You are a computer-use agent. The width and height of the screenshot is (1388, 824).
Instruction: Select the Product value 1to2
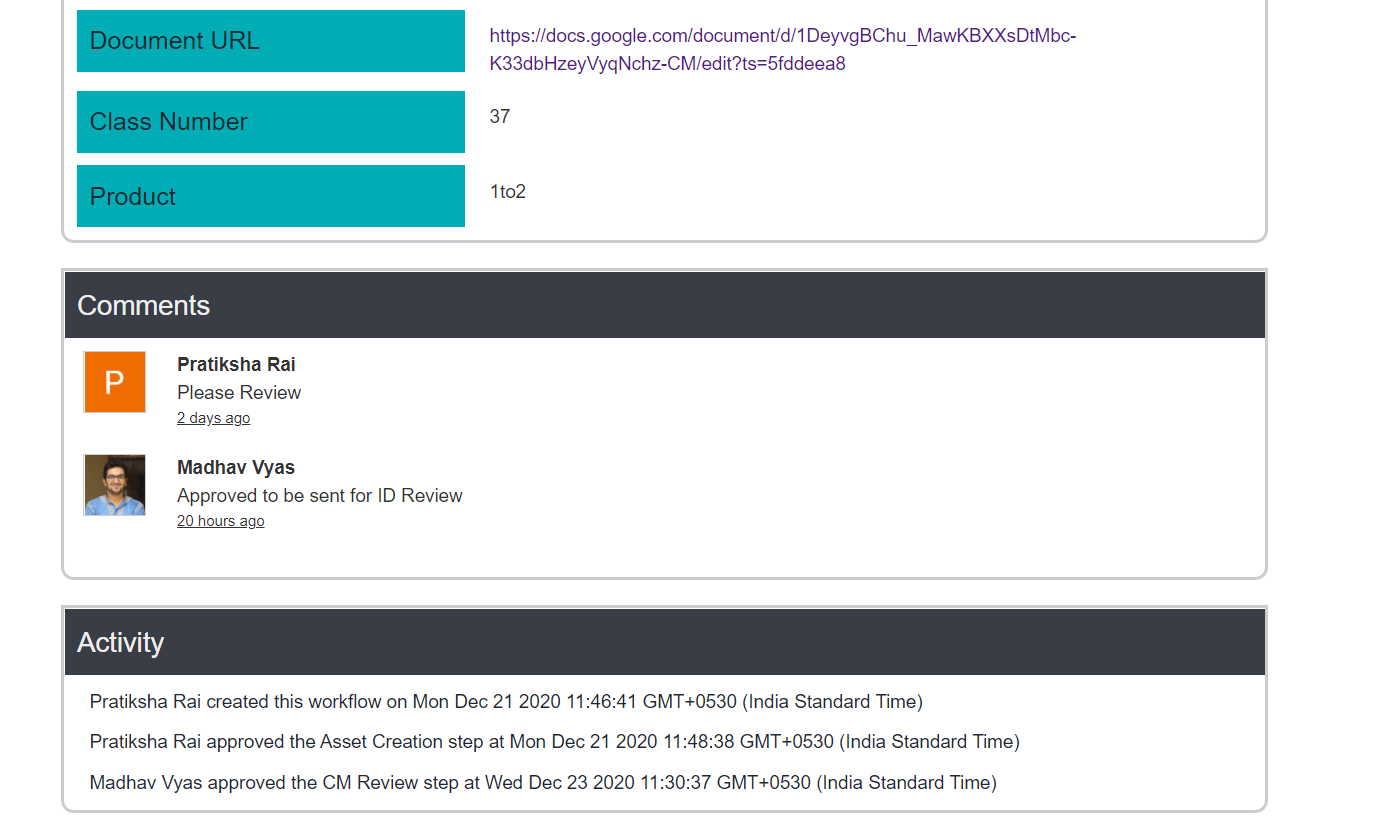[508, 191]
